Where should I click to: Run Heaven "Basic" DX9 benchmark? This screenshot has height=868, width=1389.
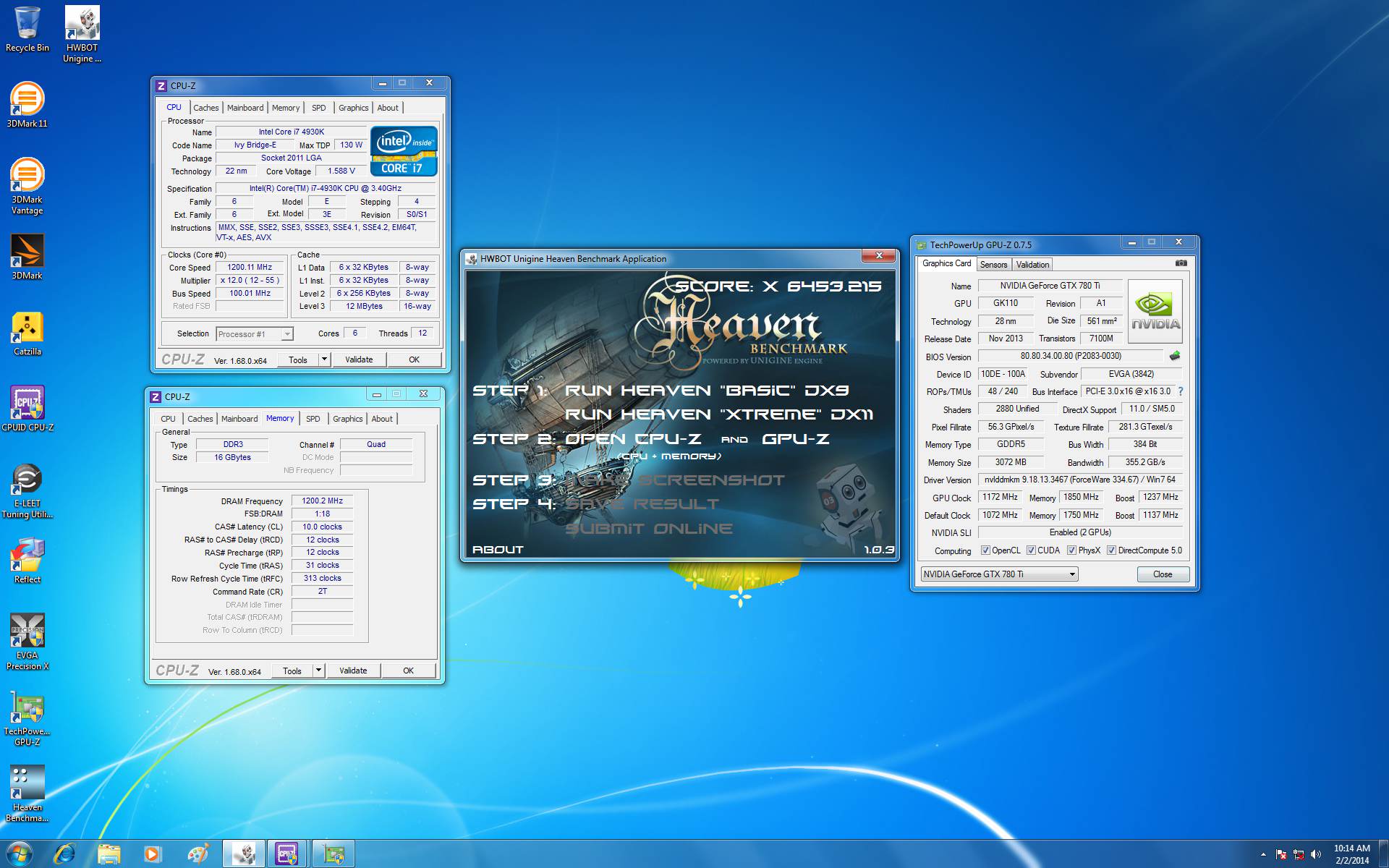707,391
